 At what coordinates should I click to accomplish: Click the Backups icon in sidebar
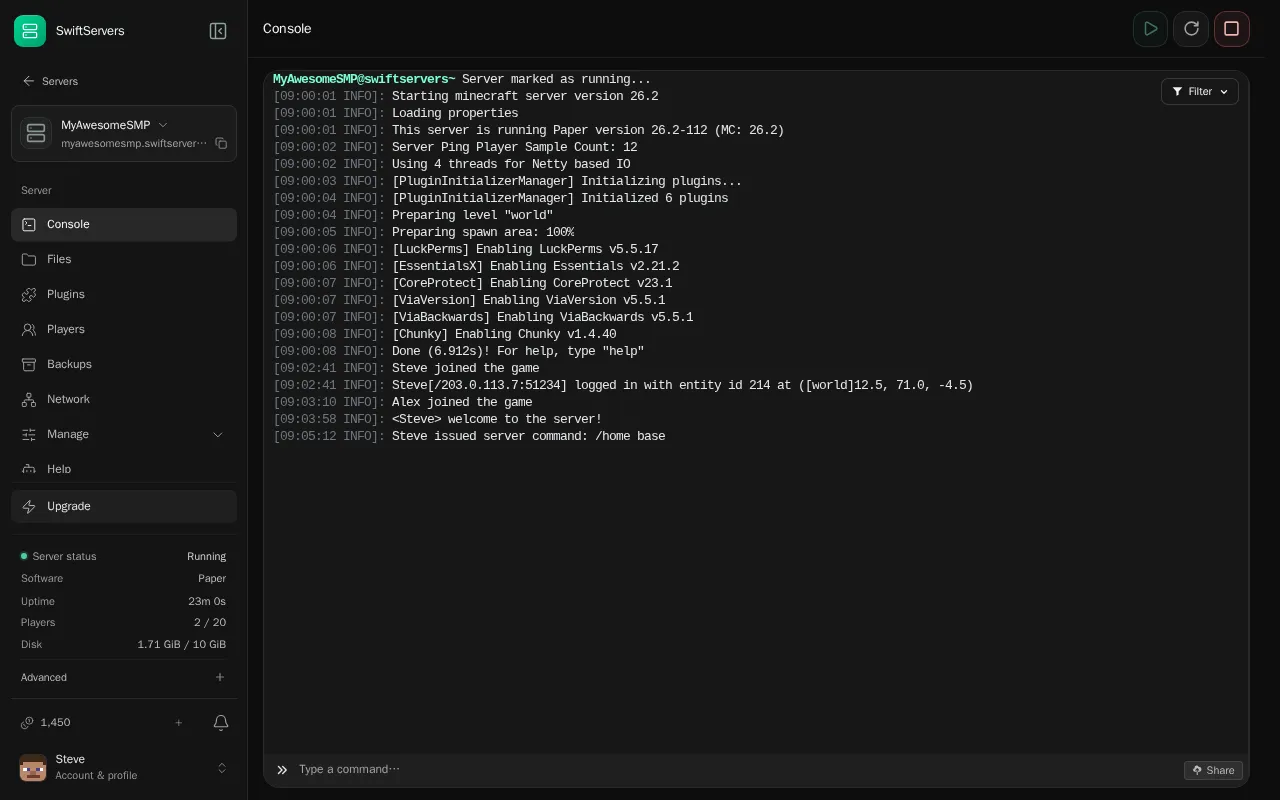pyautogui.click(x=29, y=365)
